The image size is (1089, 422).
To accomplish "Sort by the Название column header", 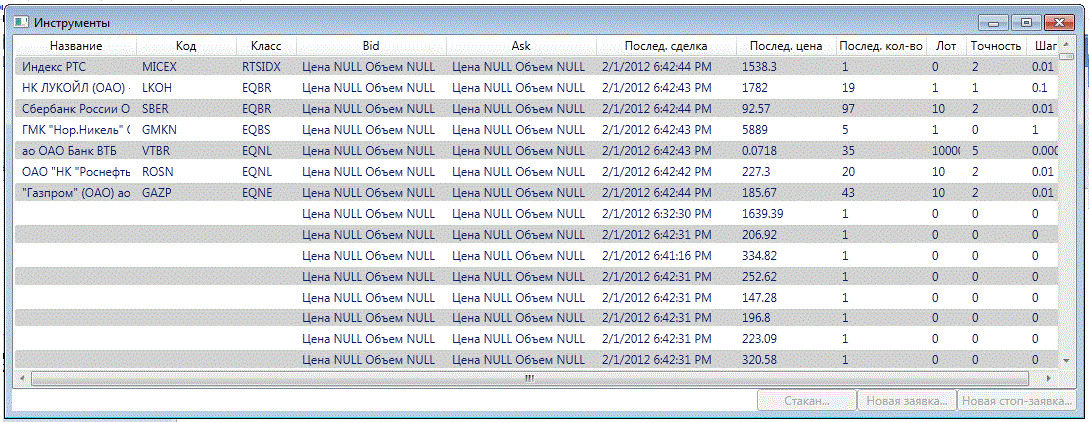I will tap(76, 46).
